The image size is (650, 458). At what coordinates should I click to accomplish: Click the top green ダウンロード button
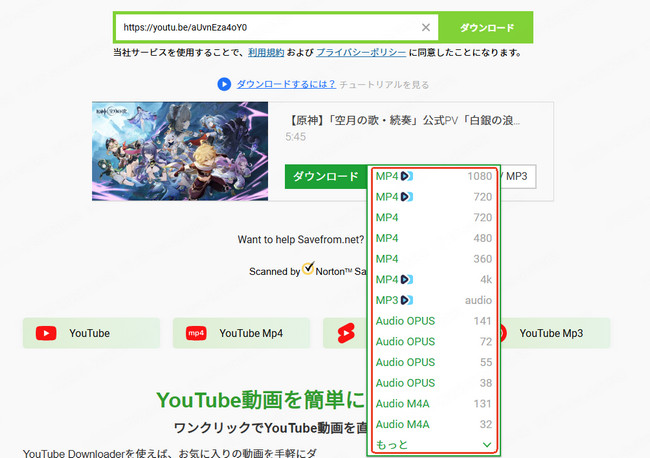pos(487,27)
